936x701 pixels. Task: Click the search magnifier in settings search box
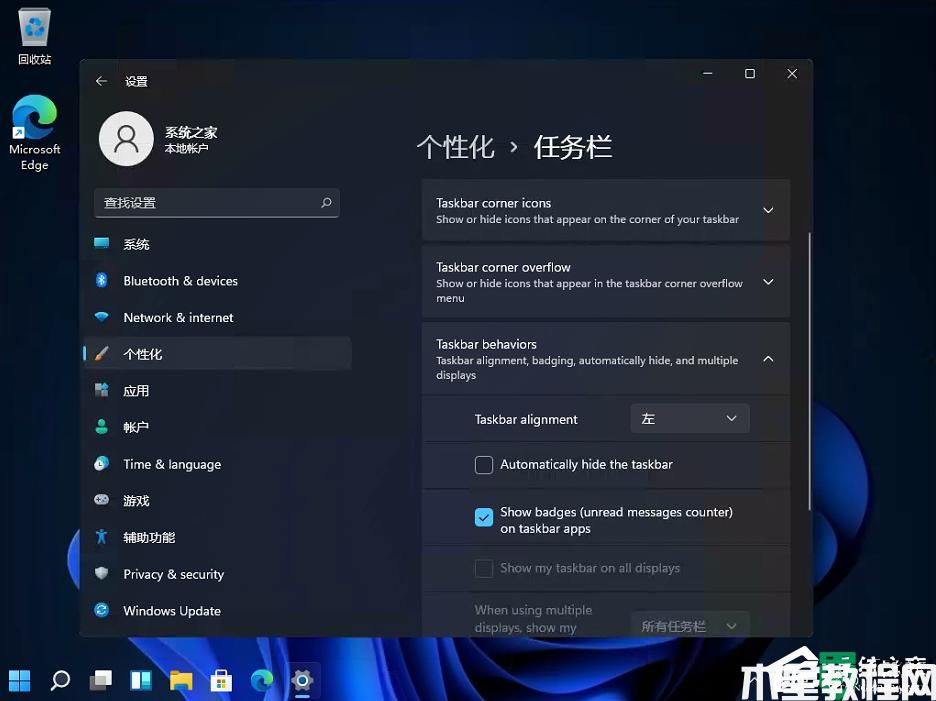pyautogui.click(x=327, y=202)
